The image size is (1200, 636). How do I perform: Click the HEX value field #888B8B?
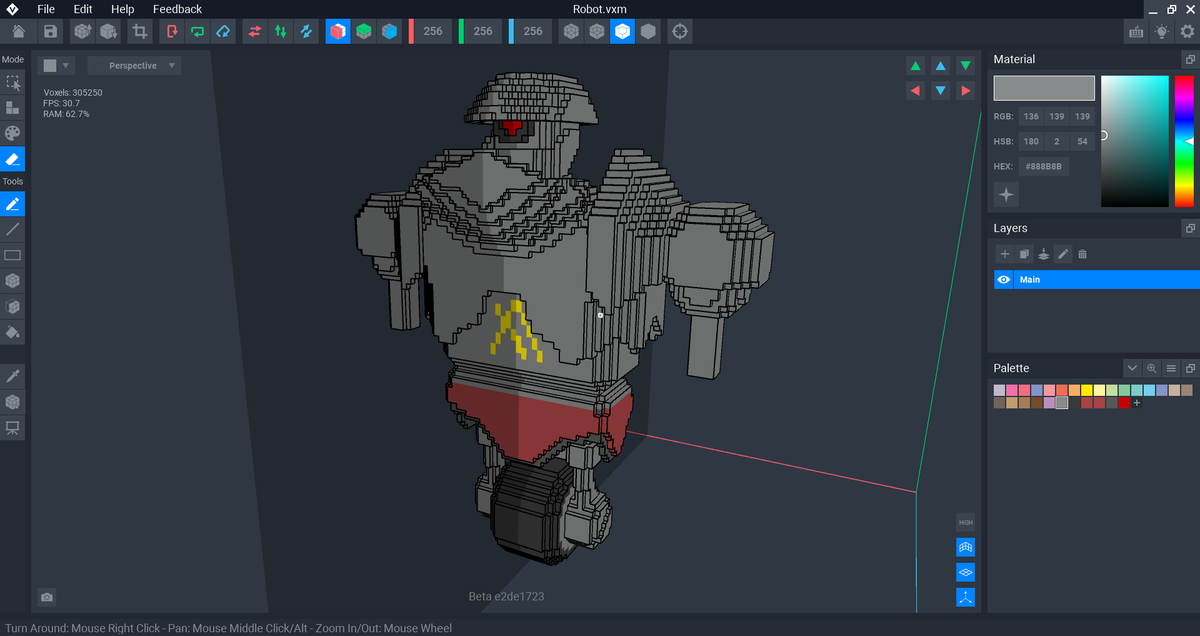(x=1045, y=167)
